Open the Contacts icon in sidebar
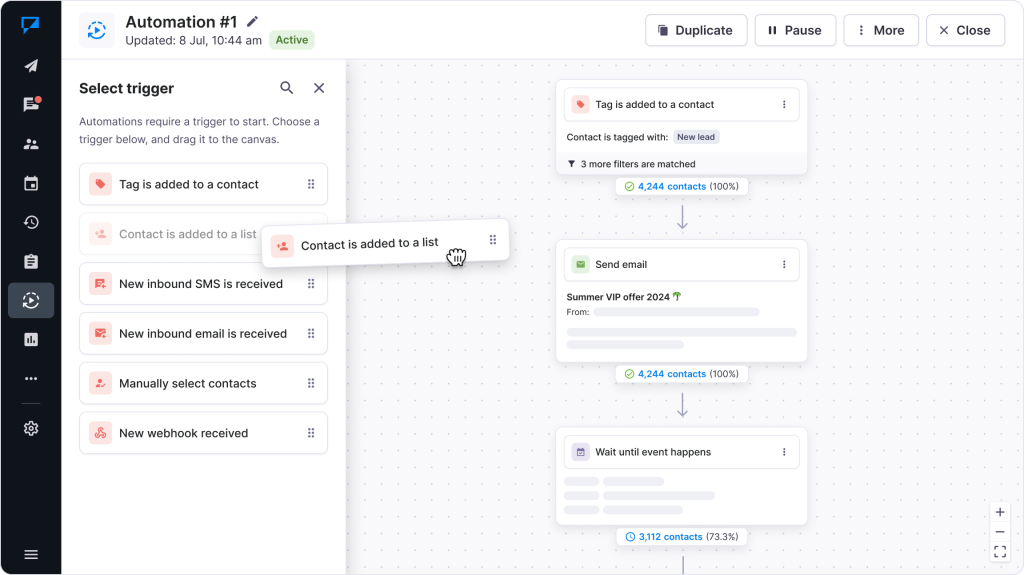1024x575 pixels. point(31,144)
